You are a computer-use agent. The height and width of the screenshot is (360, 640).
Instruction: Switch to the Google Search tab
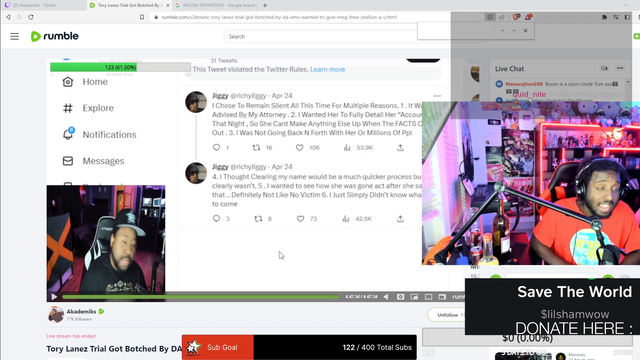[216, 5]
